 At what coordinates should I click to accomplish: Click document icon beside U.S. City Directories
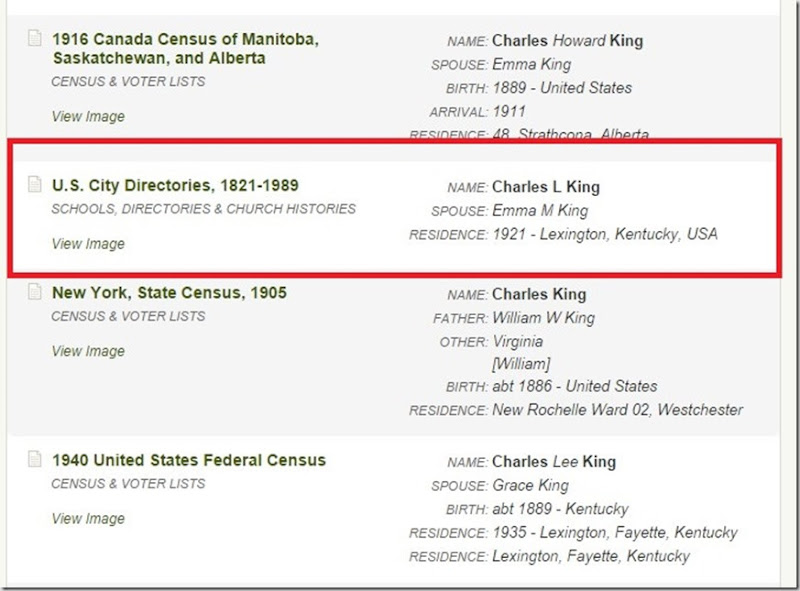click(x=35, y=186)
